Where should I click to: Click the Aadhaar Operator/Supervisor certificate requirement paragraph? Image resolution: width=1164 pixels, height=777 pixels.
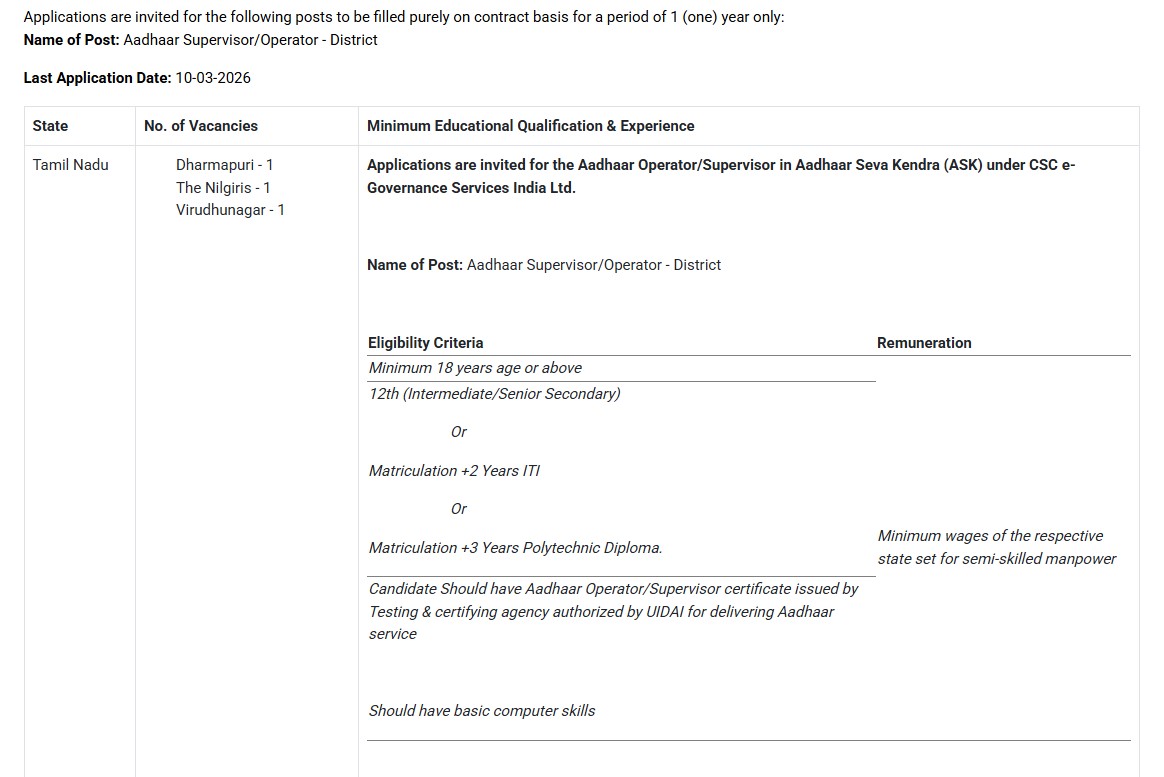click(613, 611)
